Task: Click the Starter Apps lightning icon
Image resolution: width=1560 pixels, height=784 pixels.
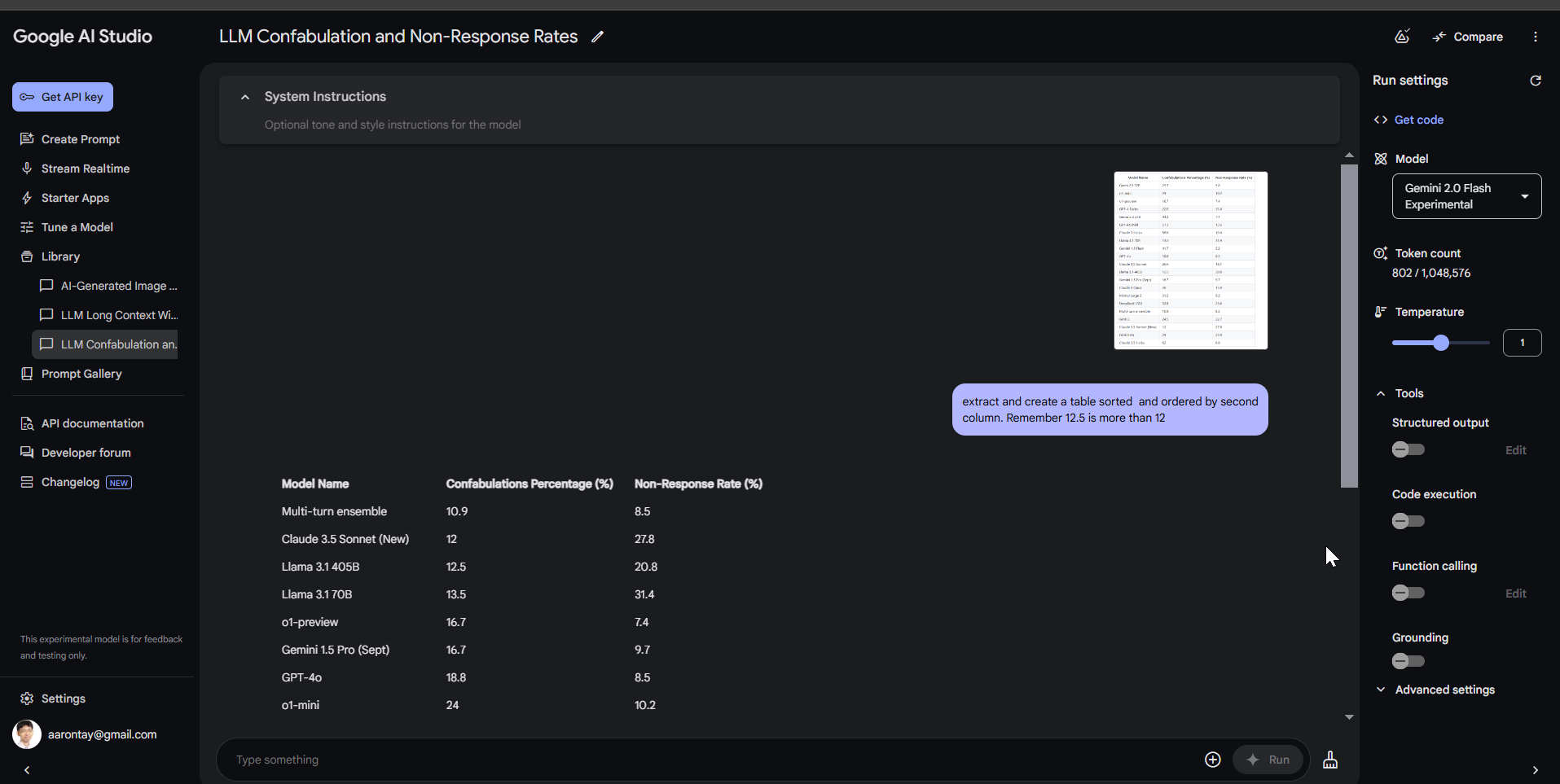Action: [x=27, y=198]
